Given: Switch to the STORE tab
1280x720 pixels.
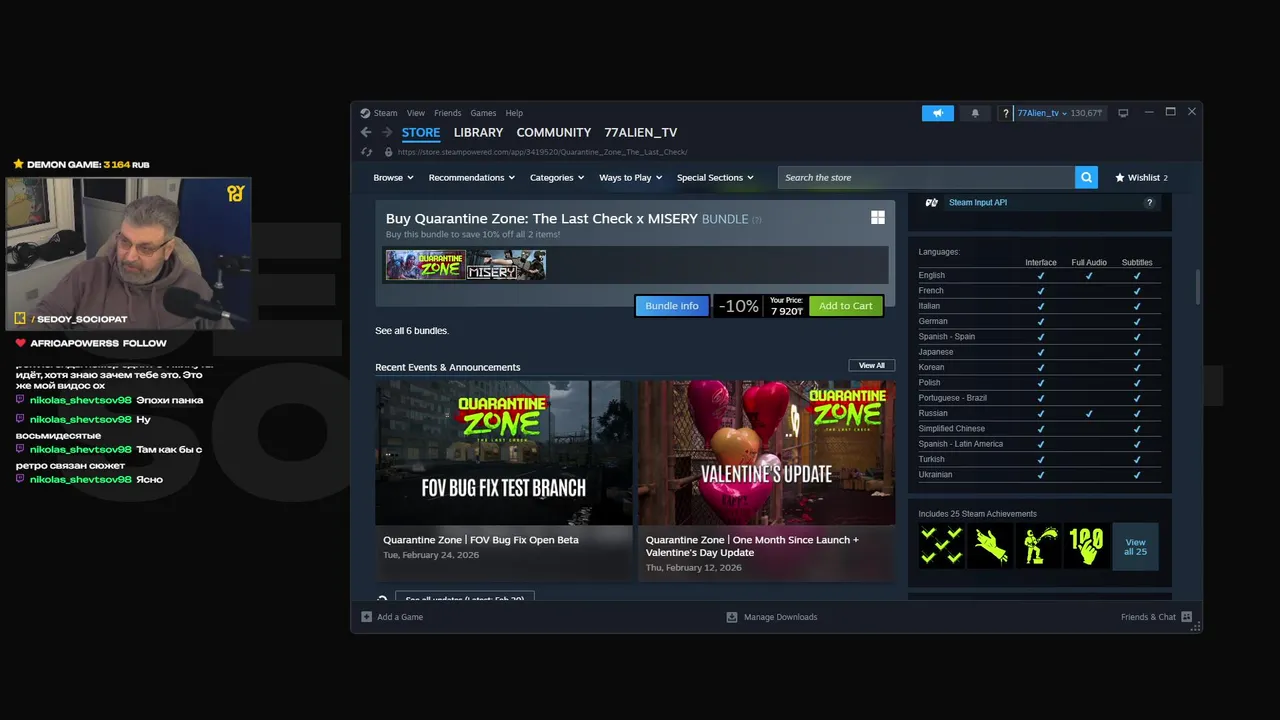Looking at the screenshot, I should [421, 132].
